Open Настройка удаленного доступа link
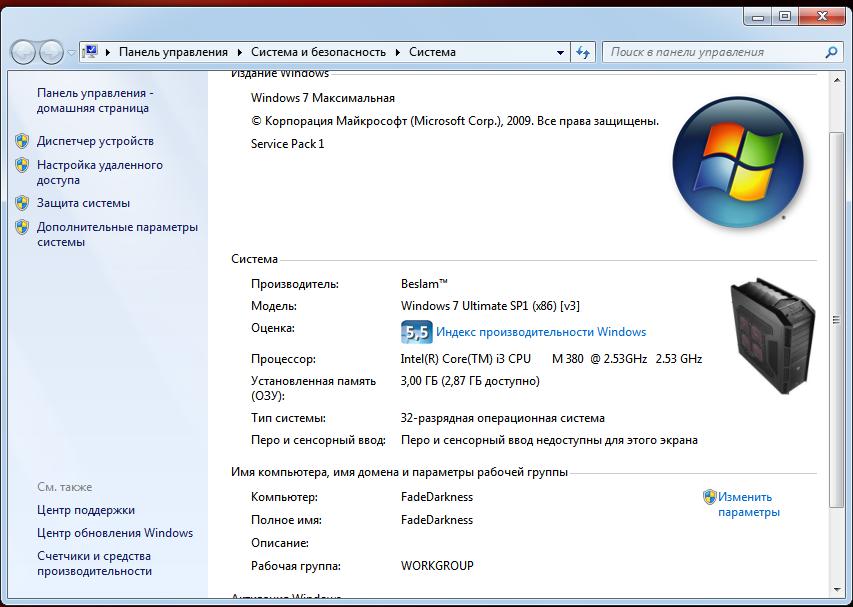Viewport: 853px width, 607px height. (100, 172)
